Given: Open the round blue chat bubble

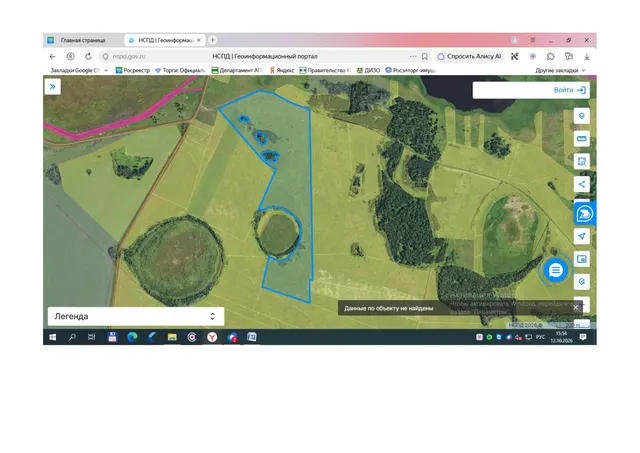Looking at the screenshot, I should click(556, 270).
